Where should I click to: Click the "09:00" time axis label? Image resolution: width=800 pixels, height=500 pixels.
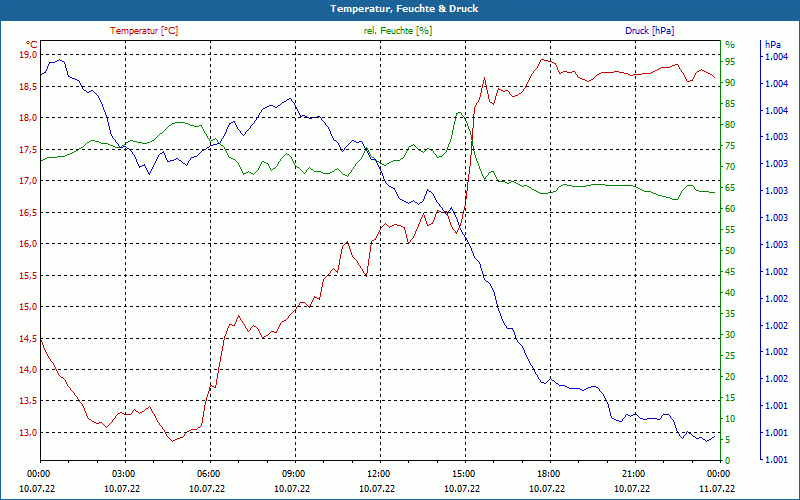click(293, 473)
